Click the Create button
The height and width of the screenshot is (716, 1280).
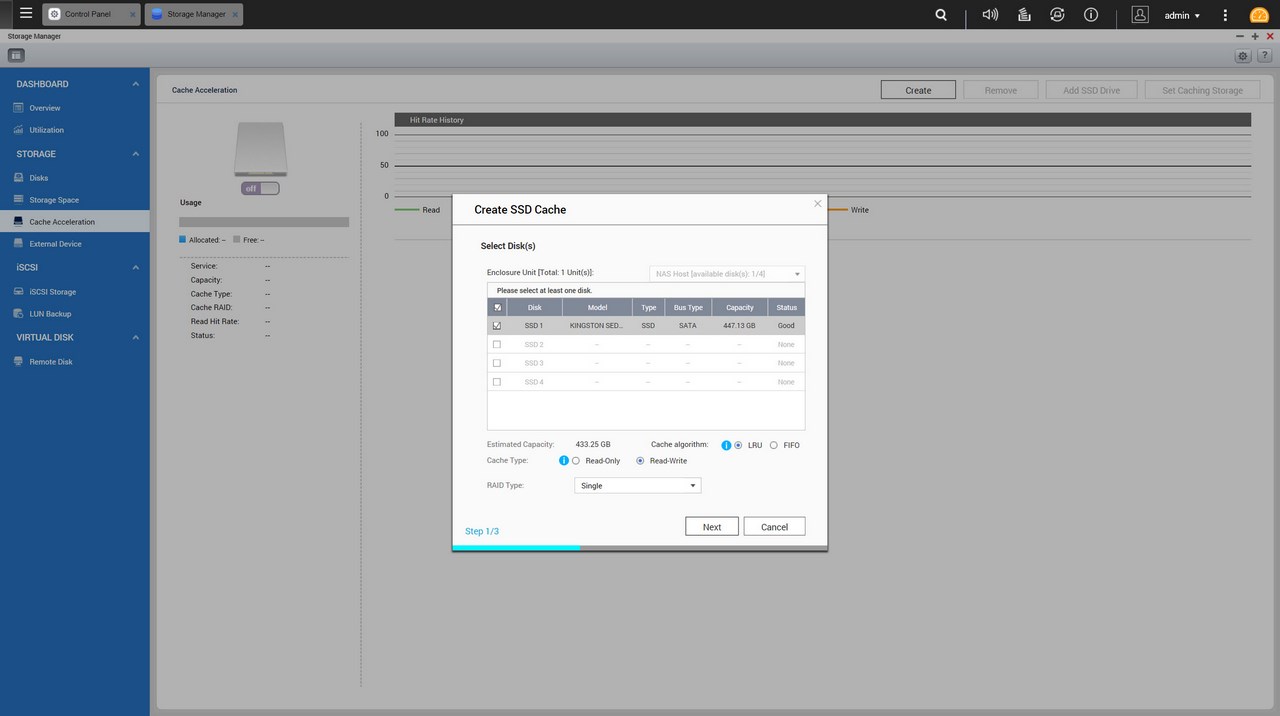click(x=918, y=90)
